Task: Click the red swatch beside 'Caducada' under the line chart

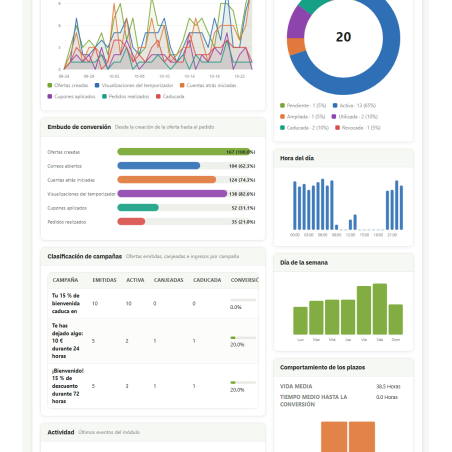Action: pyautogui.click(x=159, y=97)
